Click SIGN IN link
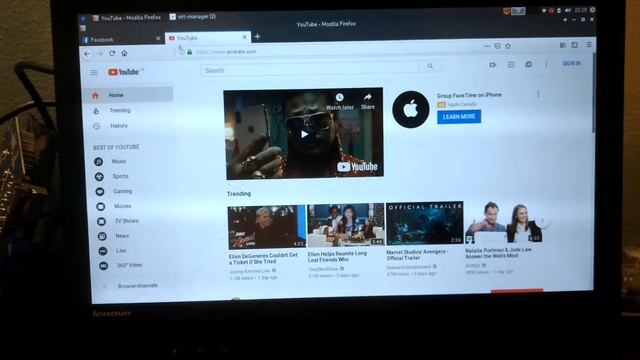 [571, 63]
